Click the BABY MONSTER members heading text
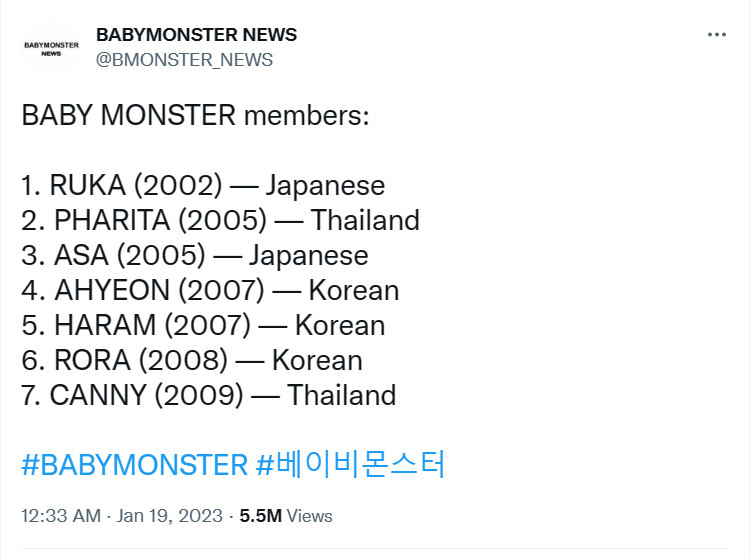This screenshot has width=751, height=558. 195,115
